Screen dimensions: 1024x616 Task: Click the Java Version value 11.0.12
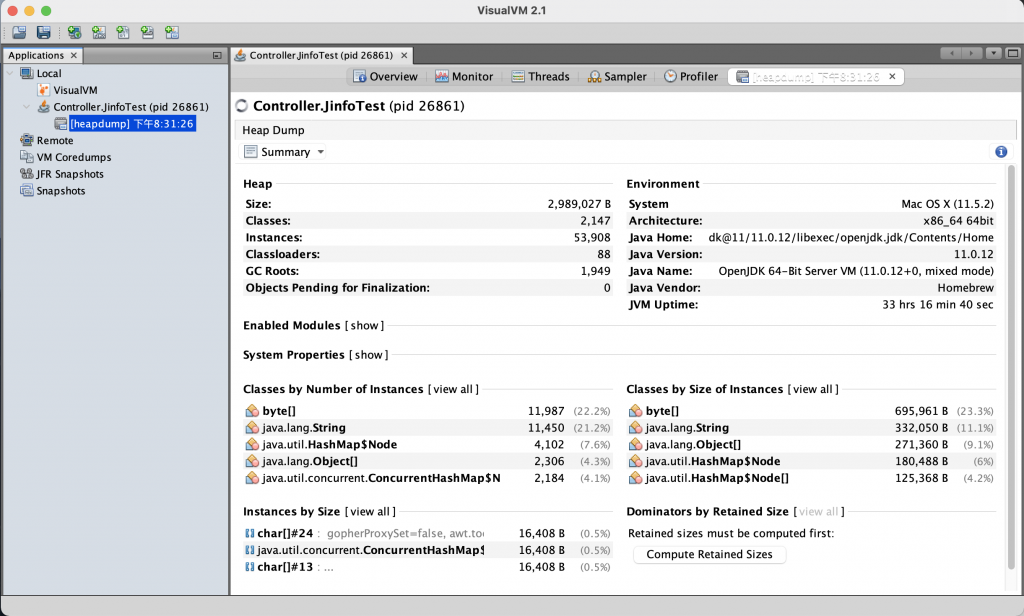click(974, 254)
